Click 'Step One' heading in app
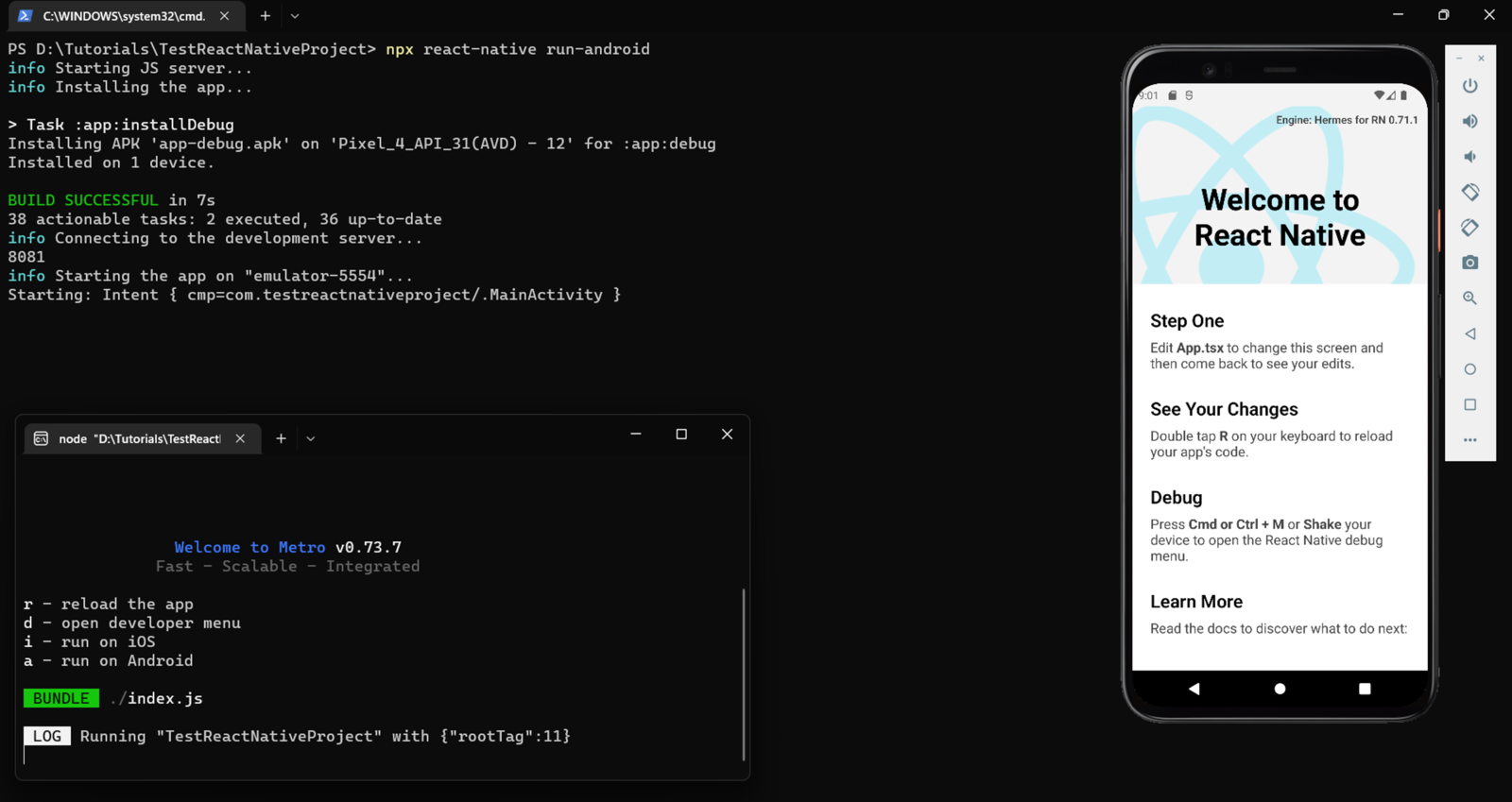Viewport: 1512px width, 802px height. tap(1187, 321)
